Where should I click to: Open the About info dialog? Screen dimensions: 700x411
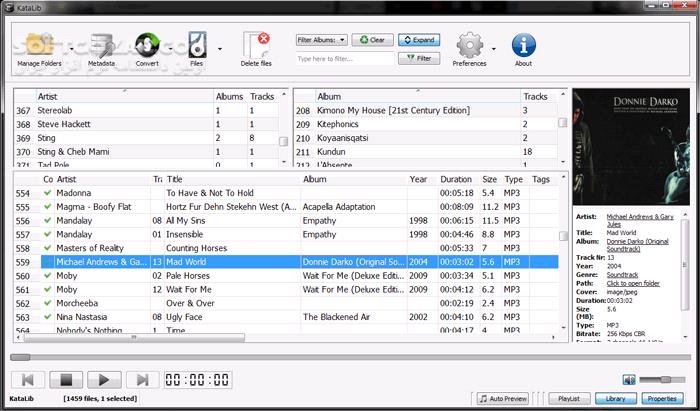click(x=523, y=48)
